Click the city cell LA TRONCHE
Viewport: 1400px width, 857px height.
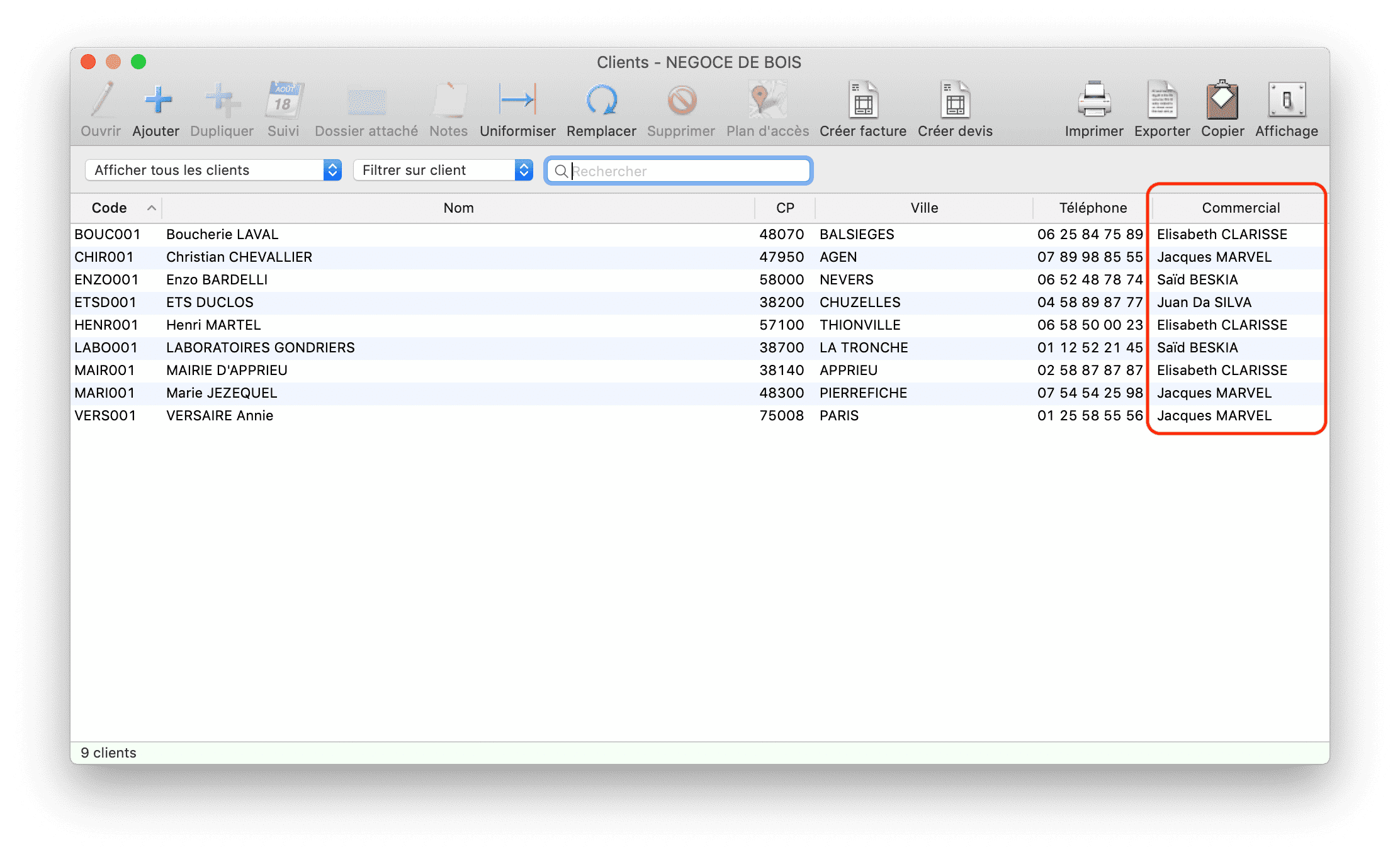[x=864, y=347]
